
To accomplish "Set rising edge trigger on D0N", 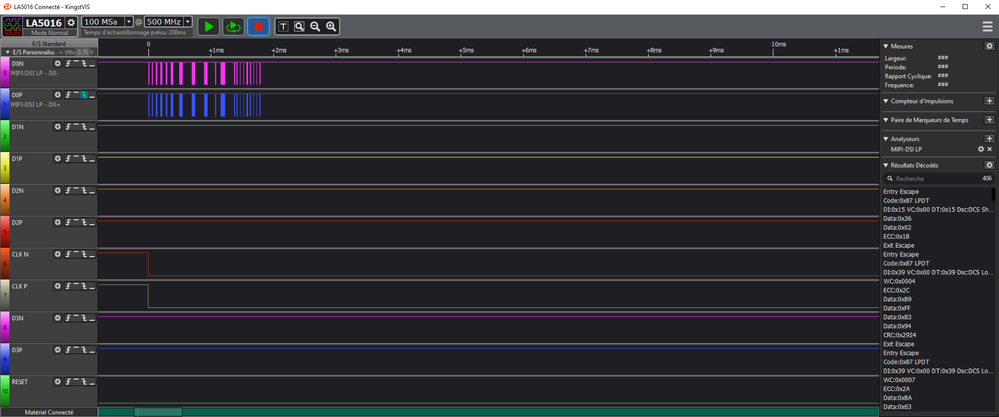I will pos(68,64).
